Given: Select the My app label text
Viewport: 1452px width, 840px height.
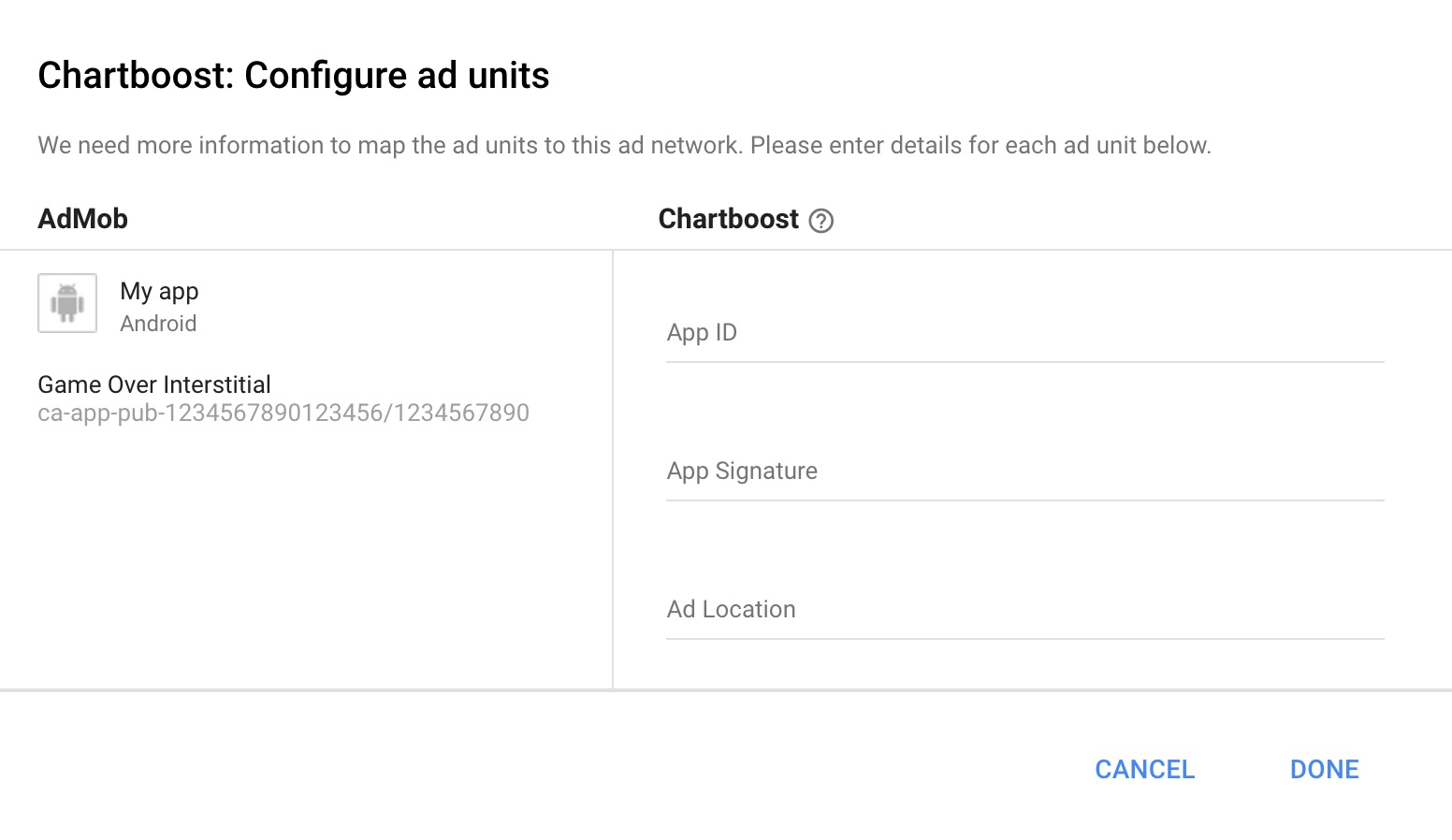Looking at the screenshot, I should point(159,291).
